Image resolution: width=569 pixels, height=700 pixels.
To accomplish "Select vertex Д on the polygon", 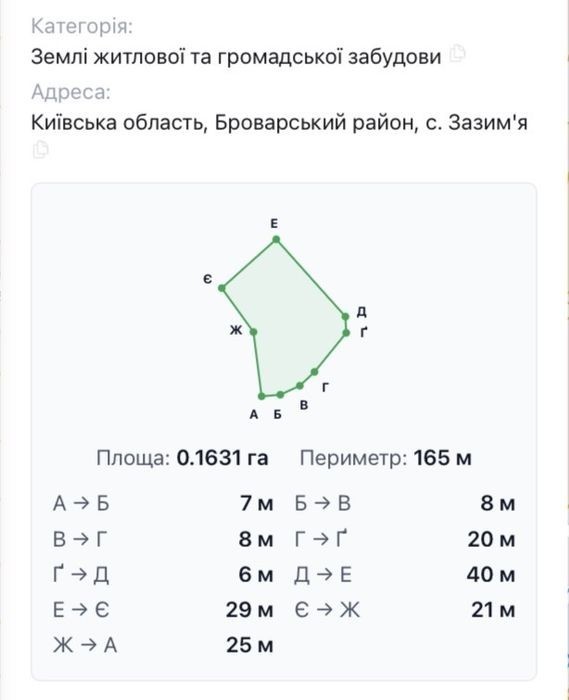I will (345, 317).
